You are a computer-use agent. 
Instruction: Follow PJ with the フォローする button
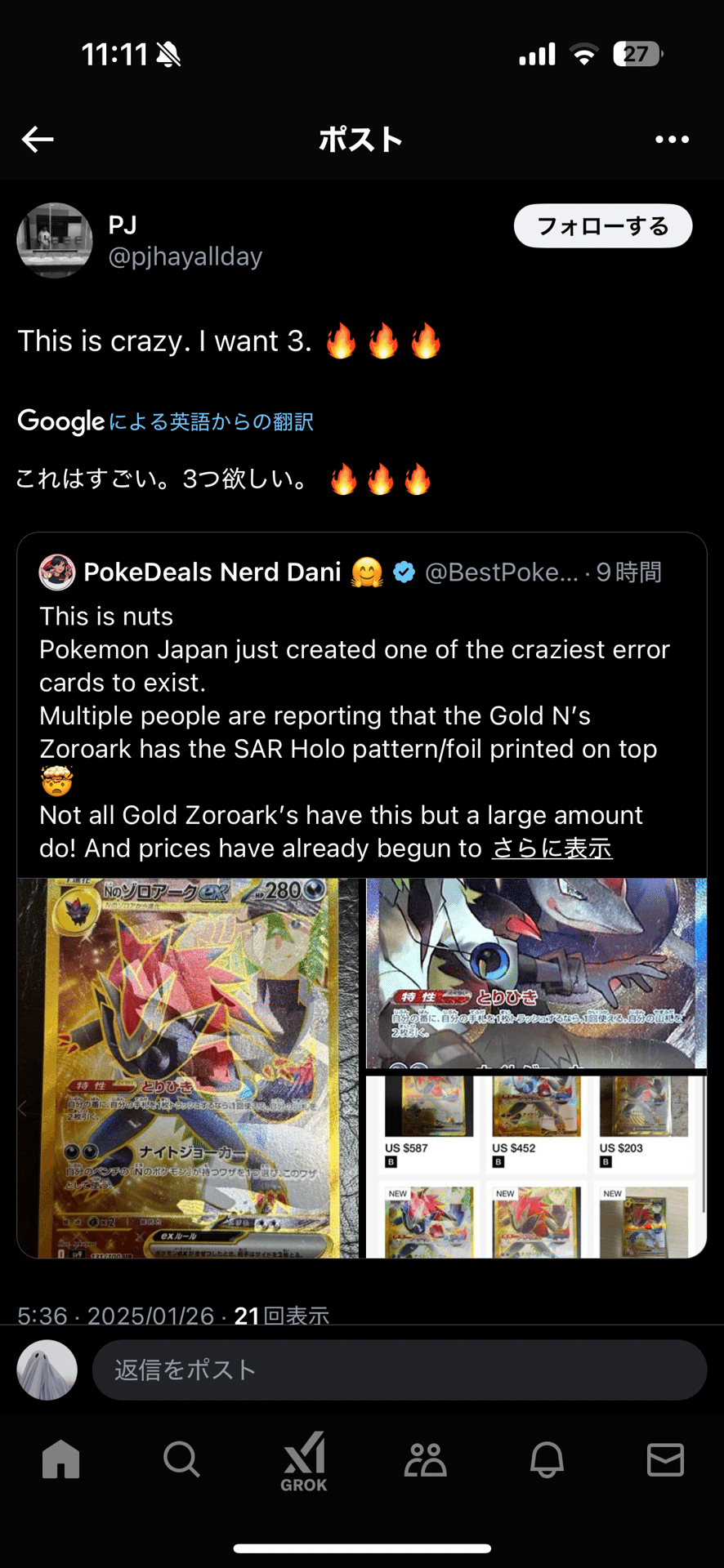603,226
